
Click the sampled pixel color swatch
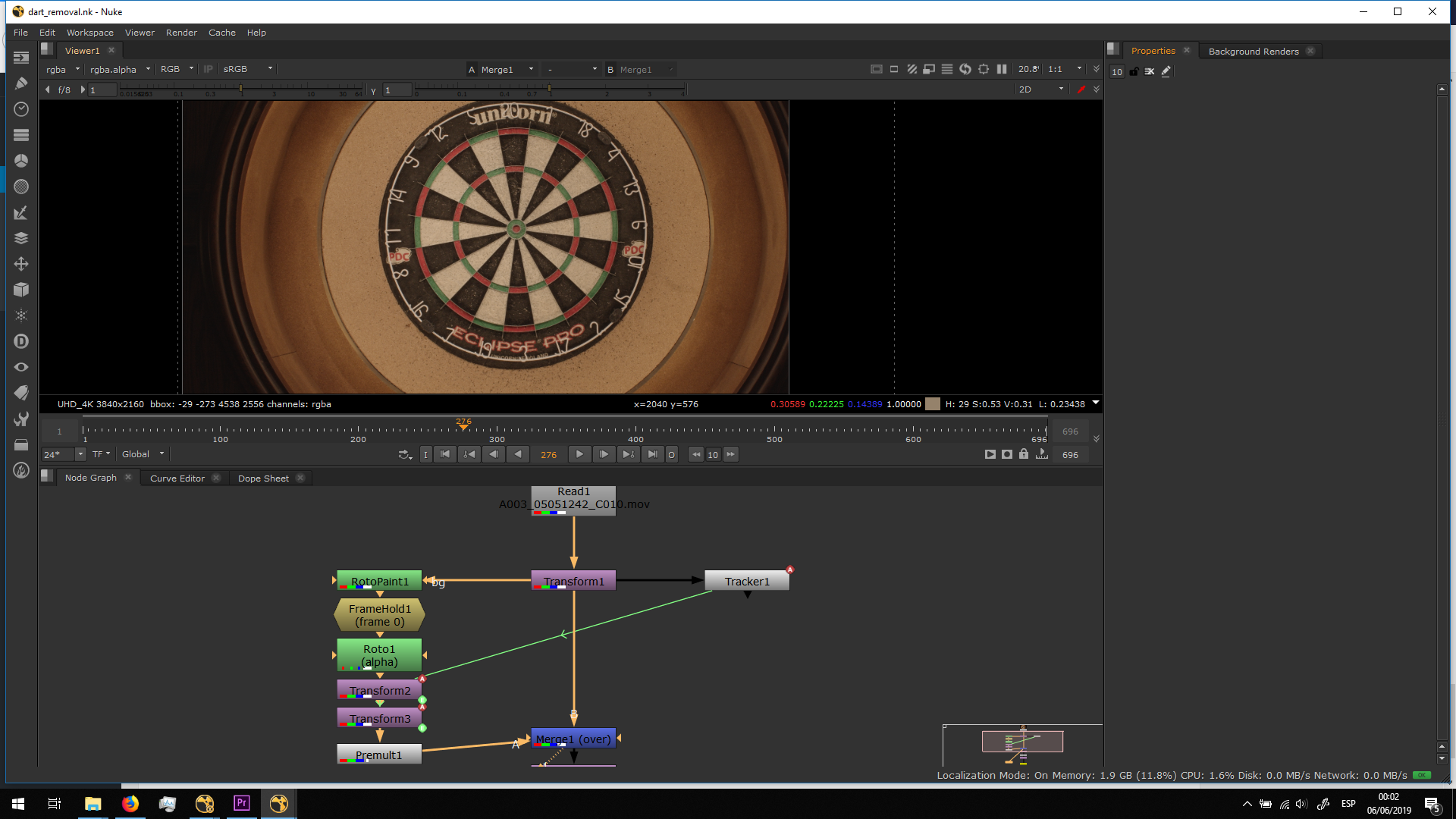933,404
